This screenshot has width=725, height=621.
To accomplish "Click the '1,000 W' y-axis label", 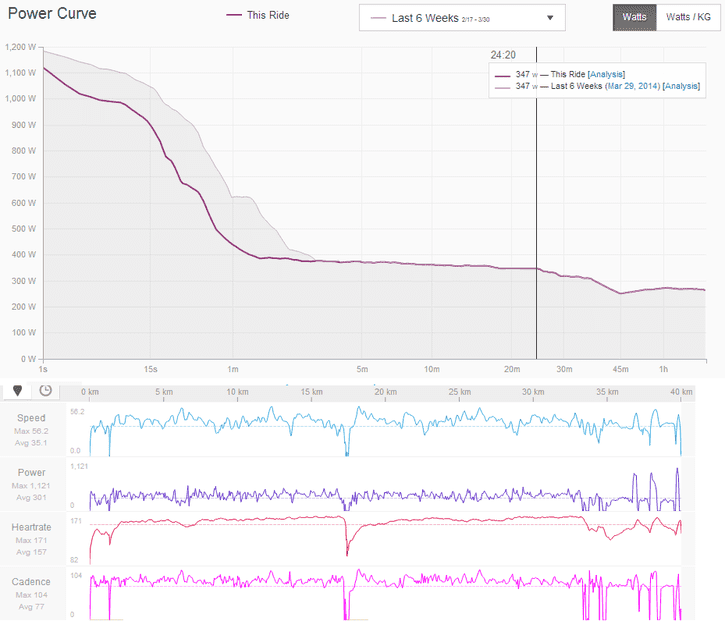I will tap(20, 98).
